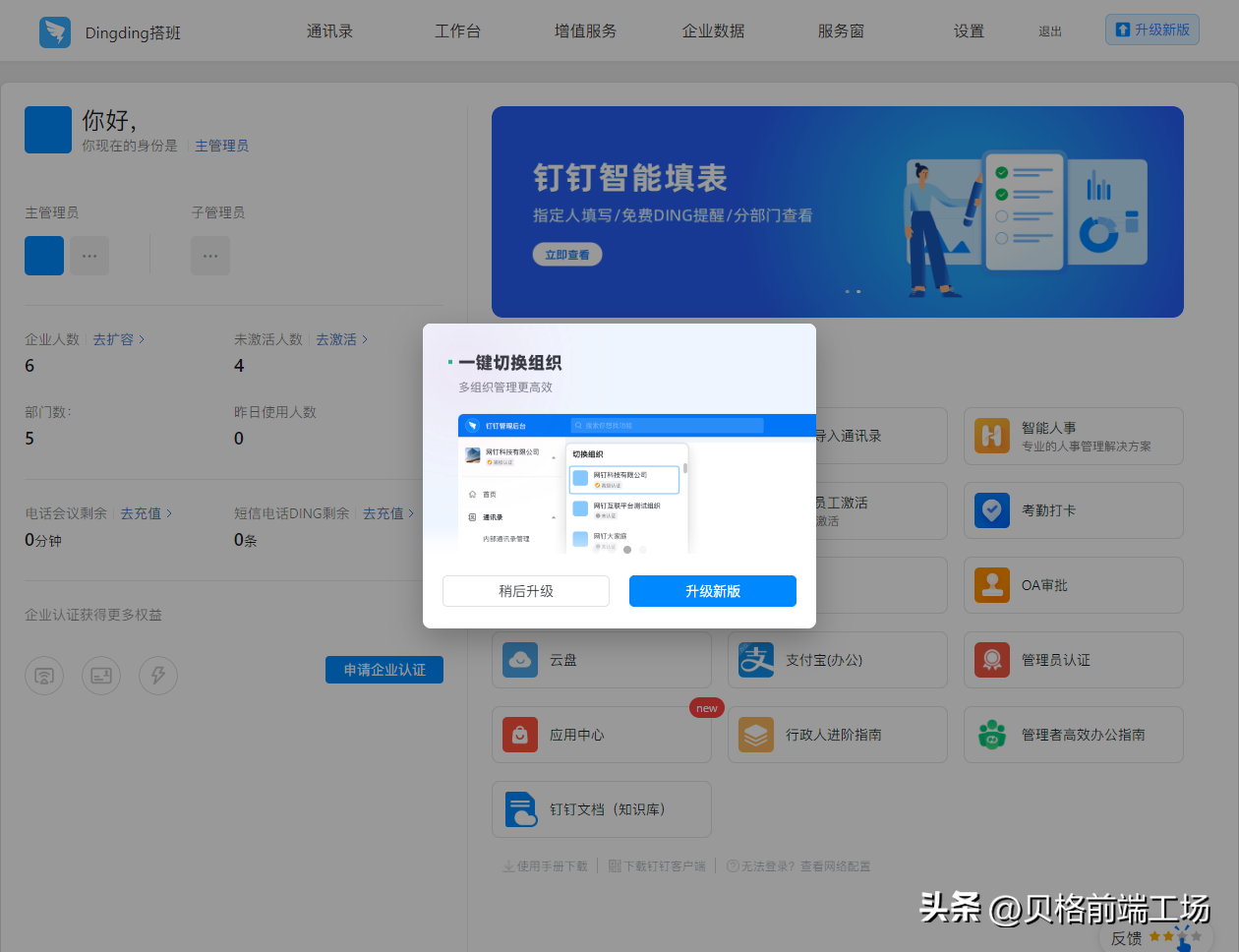This screenshot has height=952, width=1239.
Task: Click the banner carousel indicator dot
Action: pyautogui.click(x=858, y=291)
